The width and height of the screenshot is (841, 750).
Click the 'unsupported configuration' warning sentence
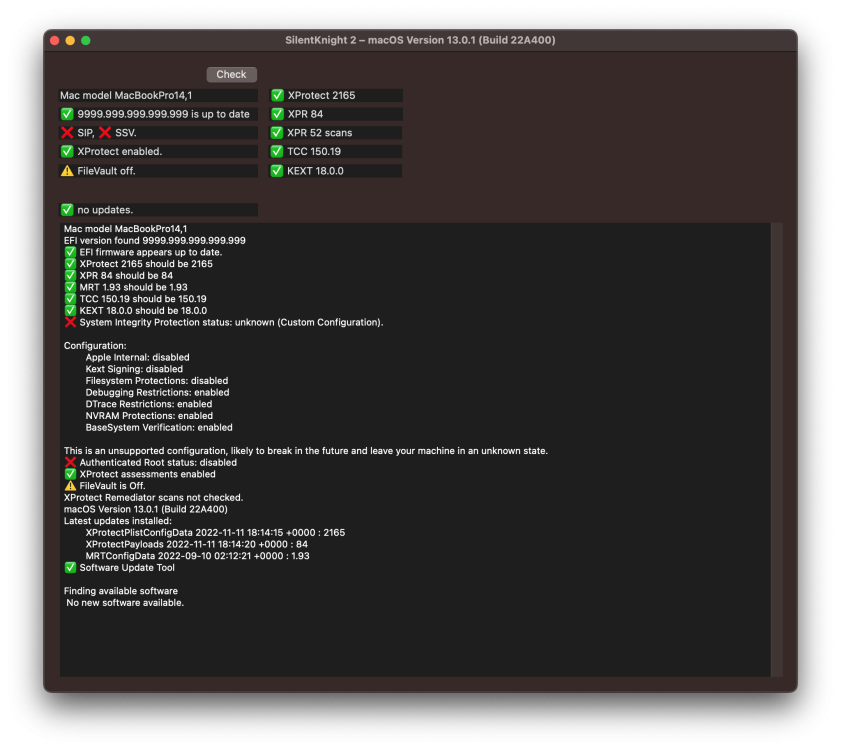click(x=306, y=451)
